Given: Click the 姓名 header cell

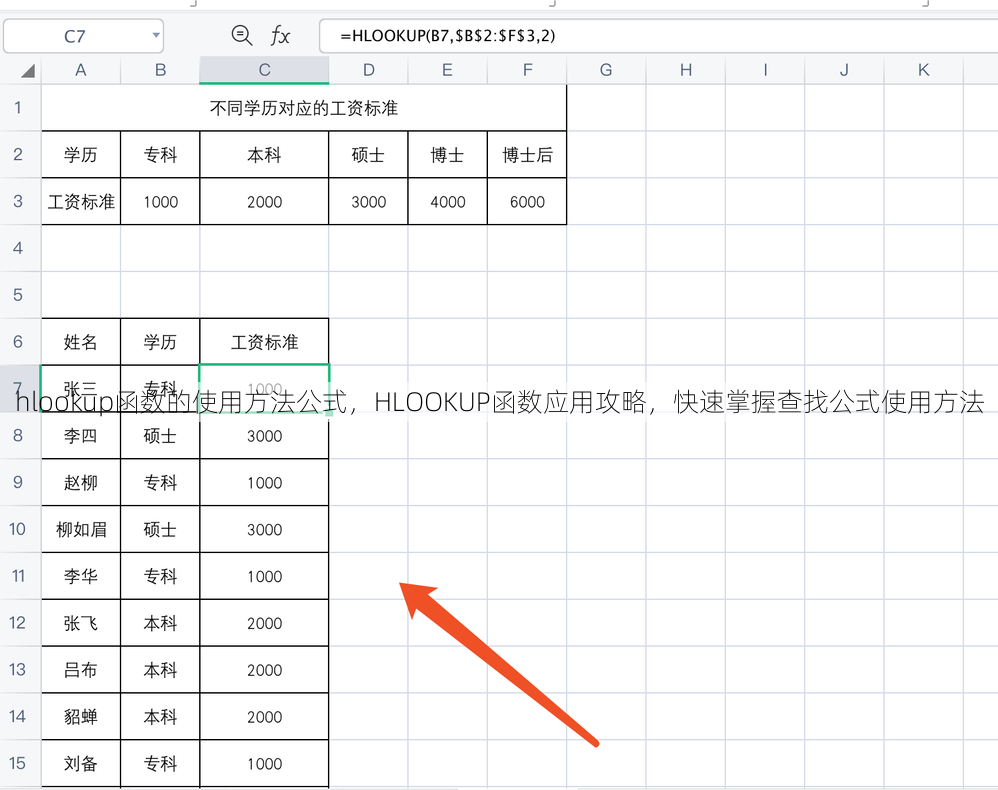Looking at the screenshot, I should pyautogui.click(x=81, y=342).
